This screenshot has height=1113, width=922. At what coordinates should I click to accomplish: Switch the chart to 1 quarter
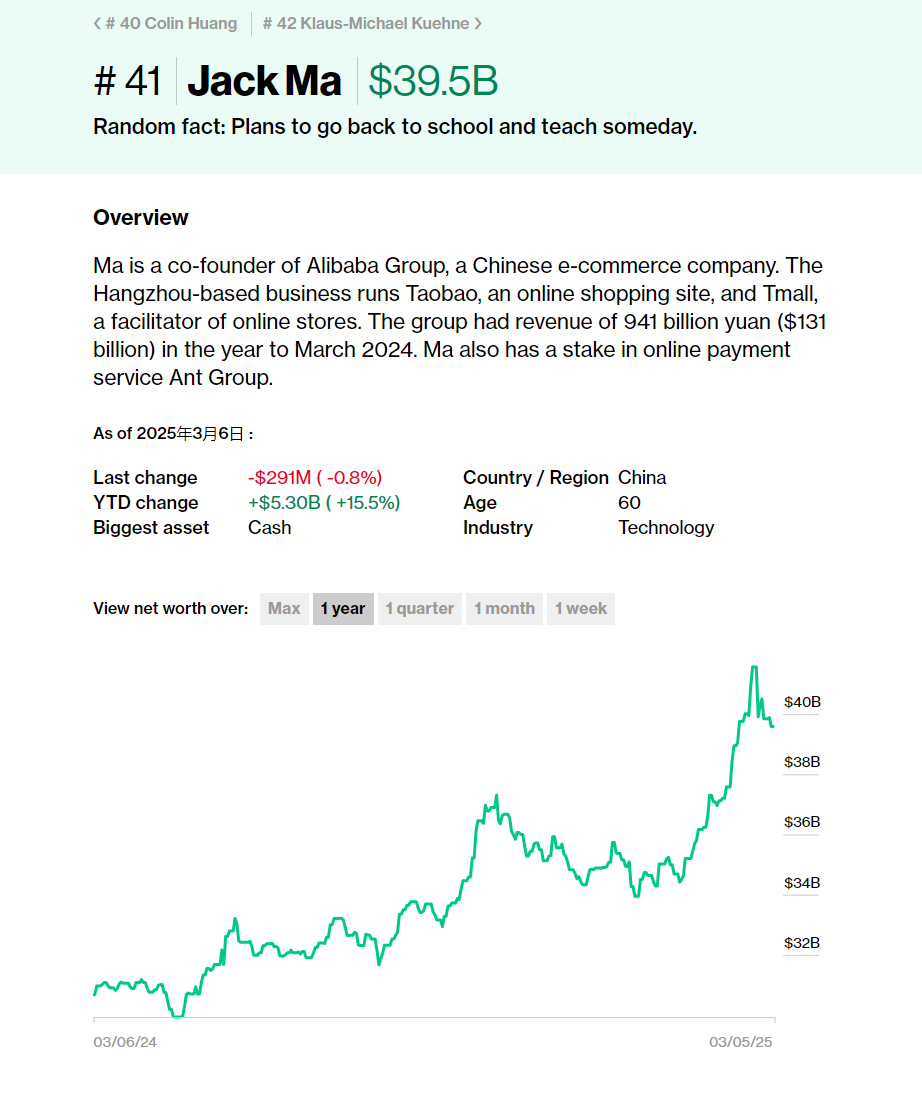click(420, 608)
